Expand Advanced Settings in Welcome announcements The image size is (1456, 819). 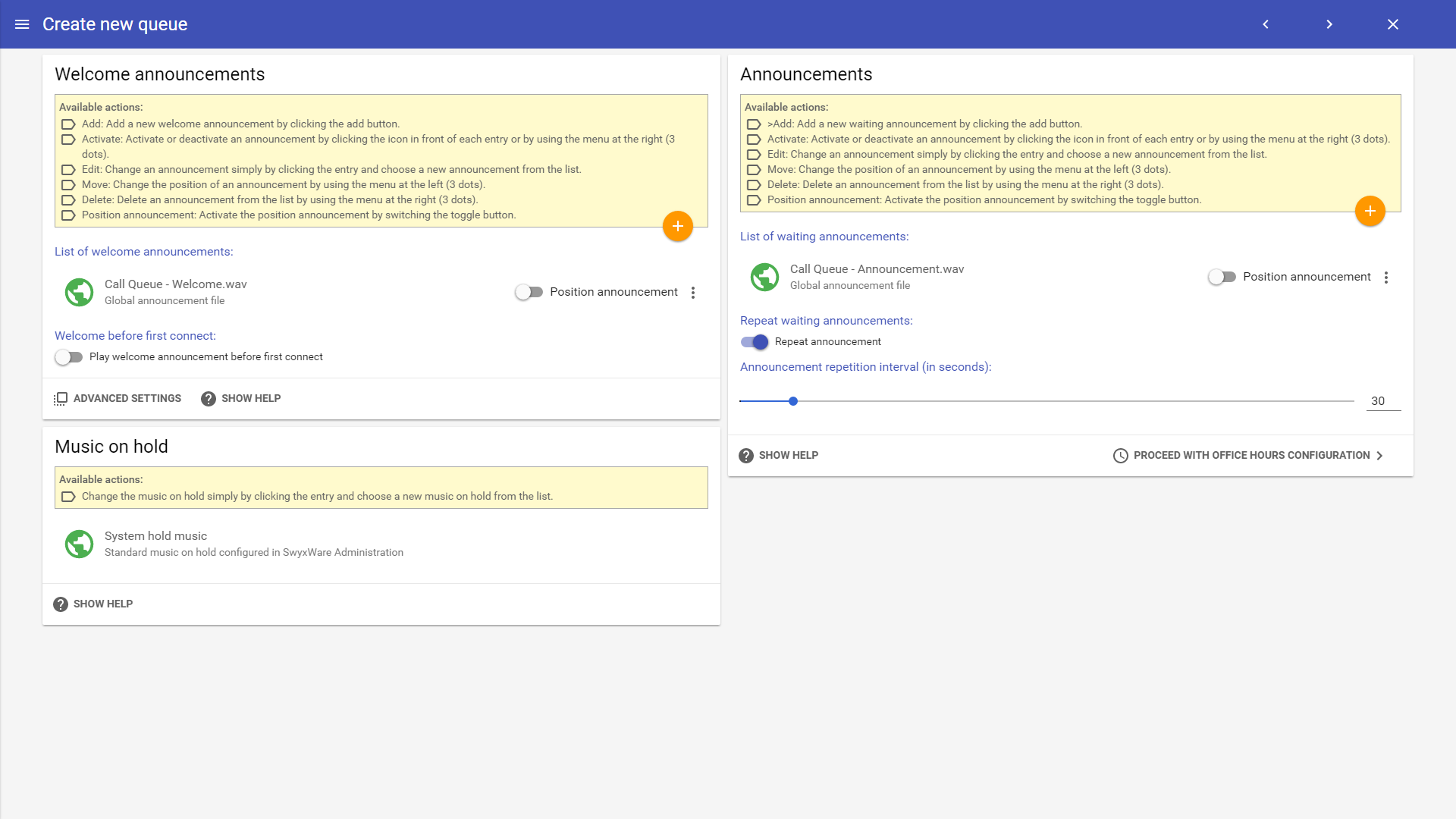pos(118,398)
